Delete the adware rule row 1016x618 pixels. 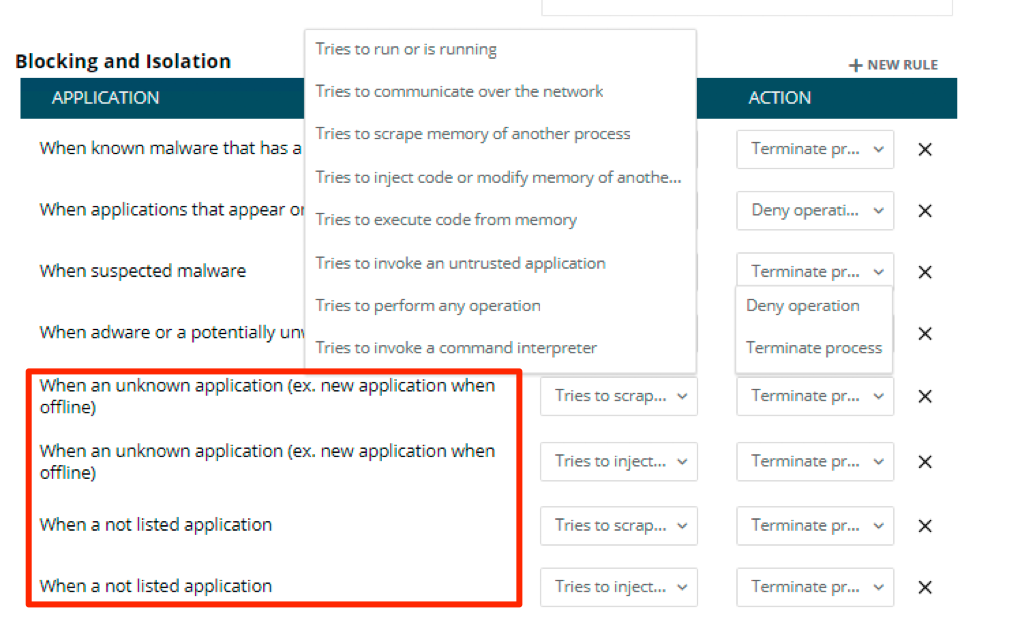925,333
